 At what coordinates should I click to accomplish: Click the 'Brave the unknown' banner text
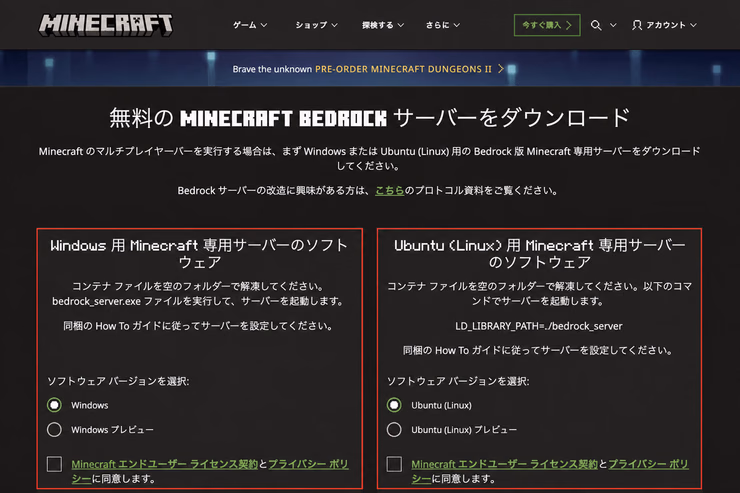click(272, 69)
